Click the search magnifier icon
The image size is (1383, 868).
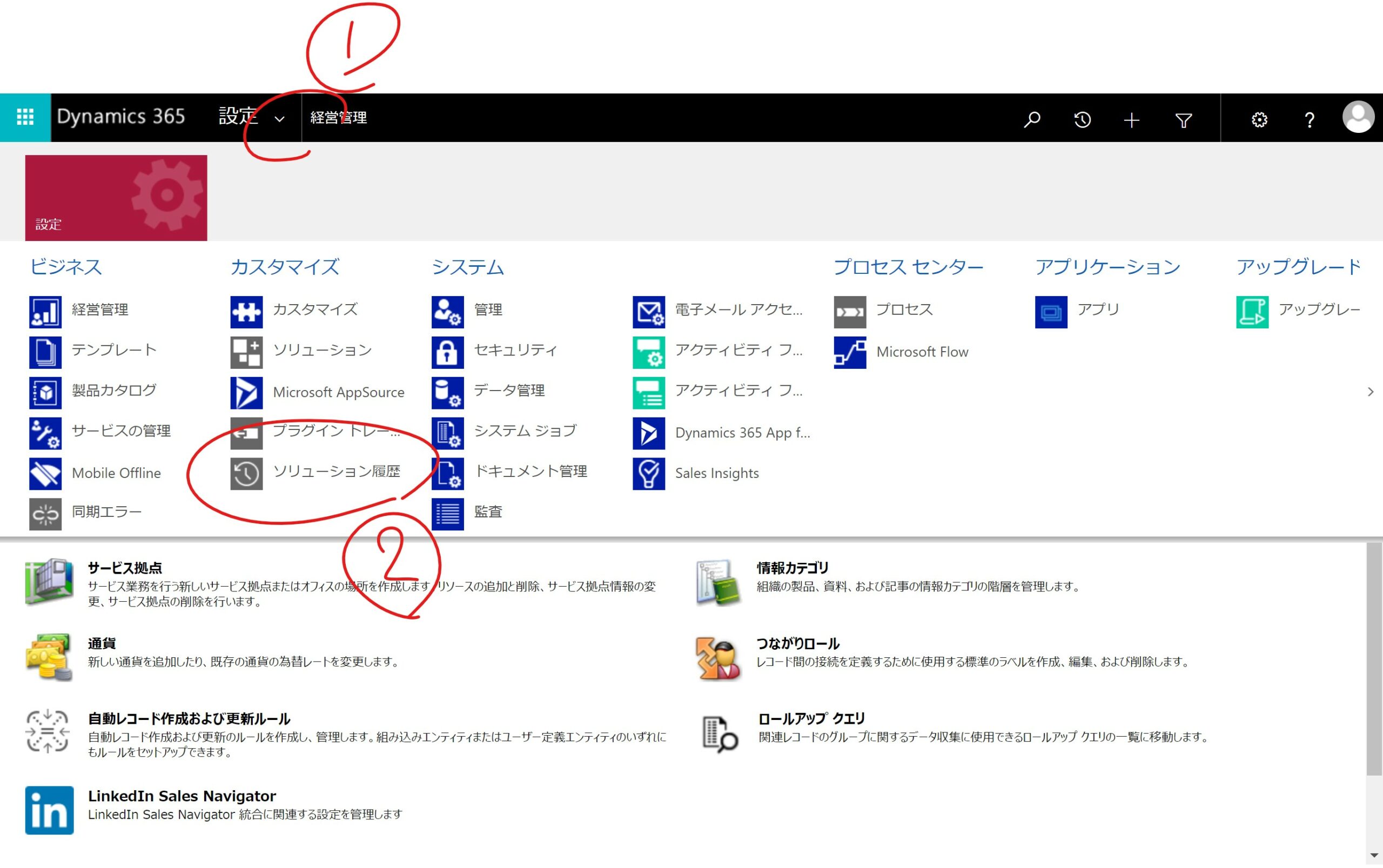(1032, 119)
